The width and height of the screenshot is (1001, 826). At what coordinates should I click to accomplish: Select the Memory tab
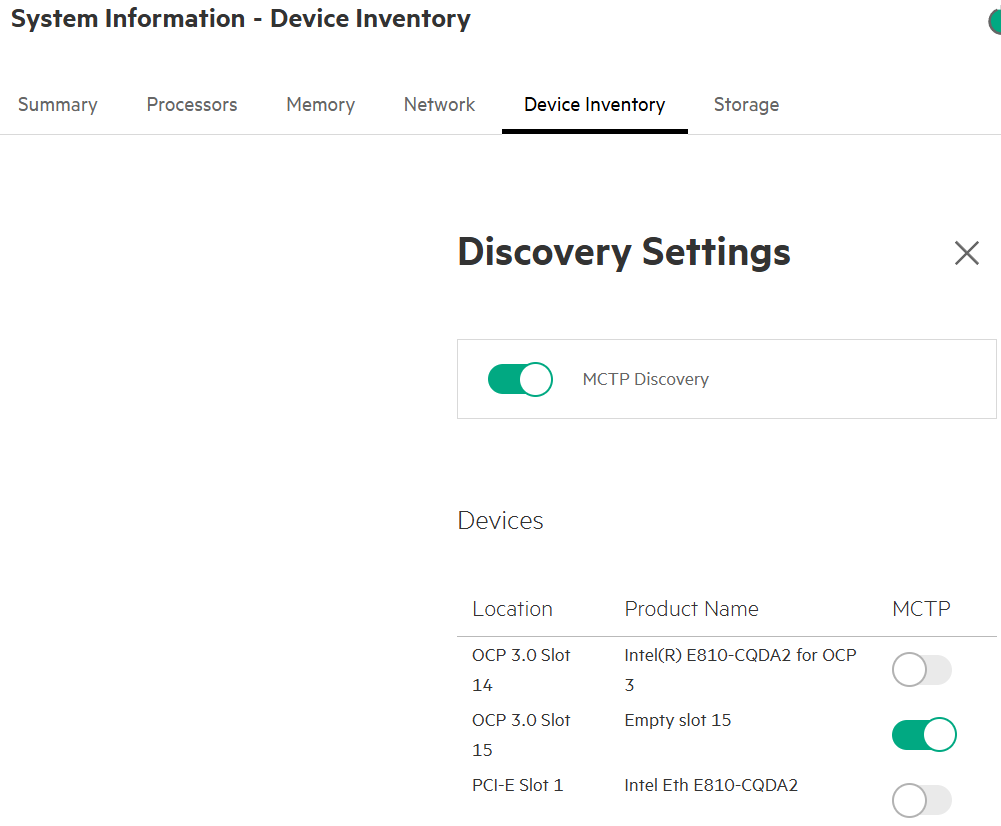(x=320, y=104)
